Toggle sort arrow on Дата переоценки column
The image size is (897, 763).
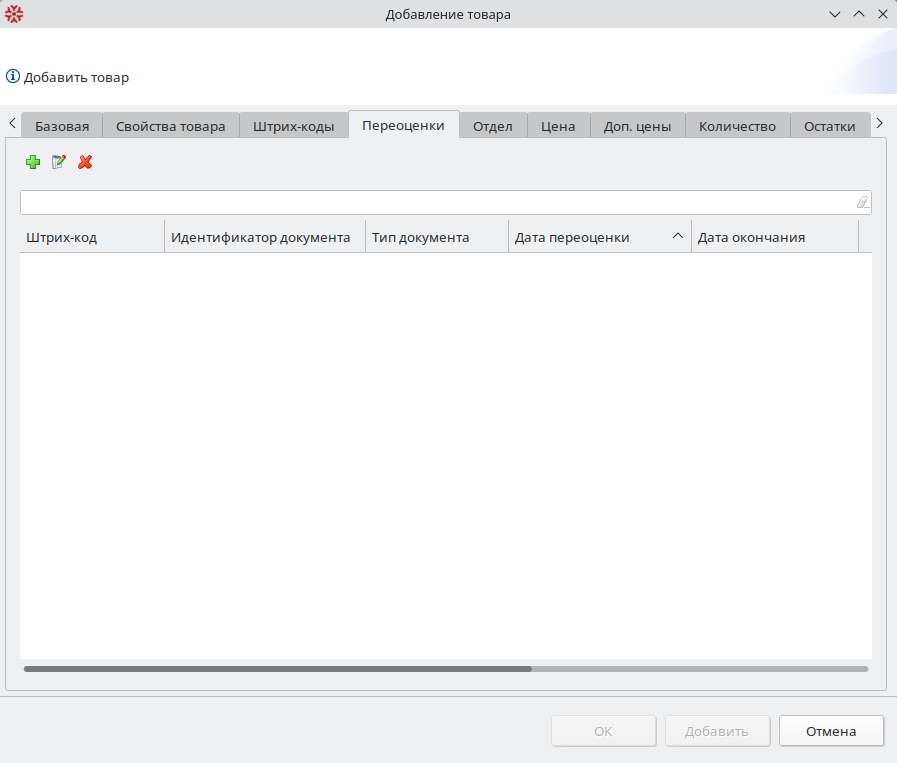[677, 237]
